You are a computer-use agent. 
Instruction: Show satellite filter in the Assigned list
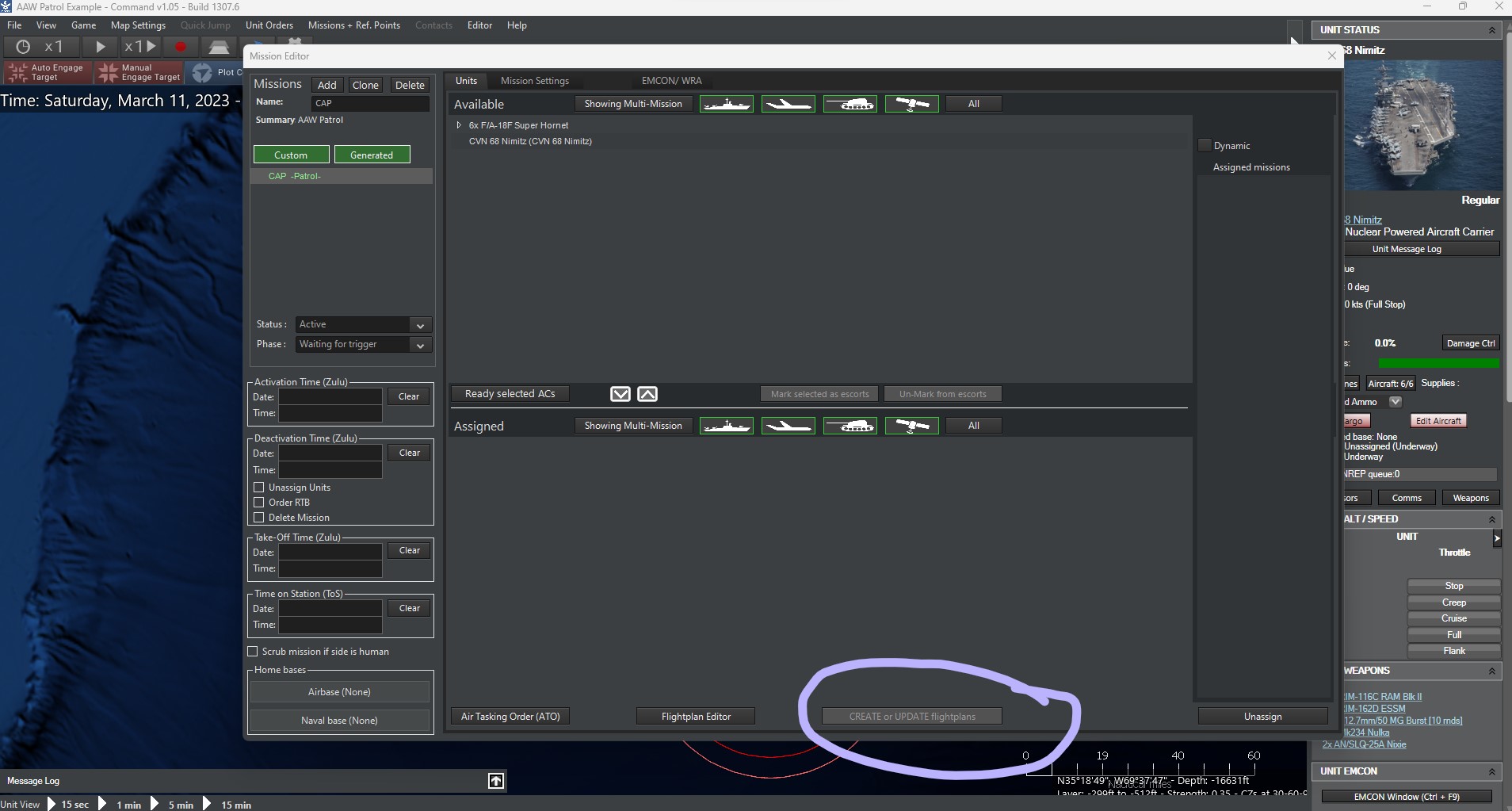[x=912, y=426]
